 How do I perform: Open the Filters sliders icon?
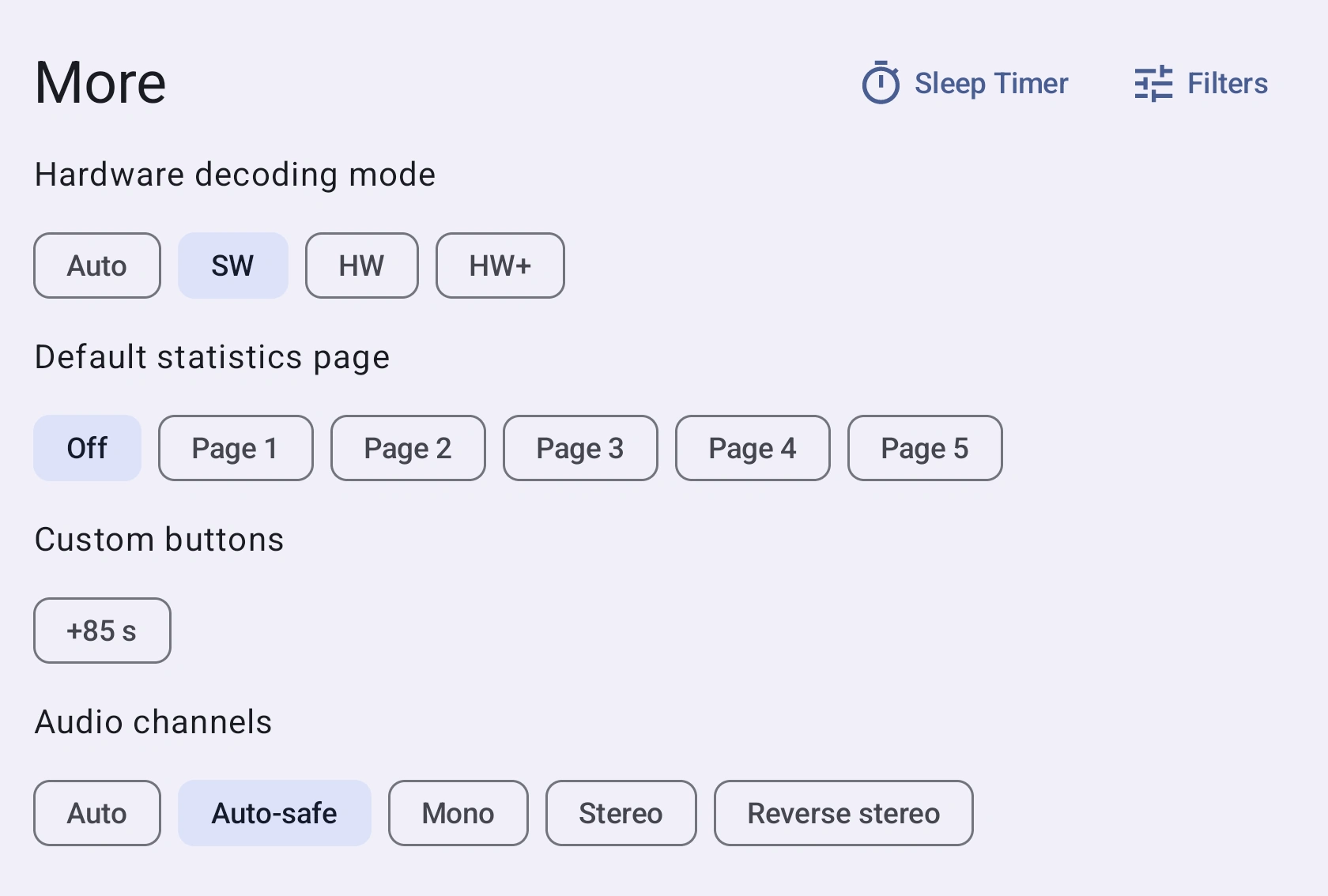[x=1153, y=84]
